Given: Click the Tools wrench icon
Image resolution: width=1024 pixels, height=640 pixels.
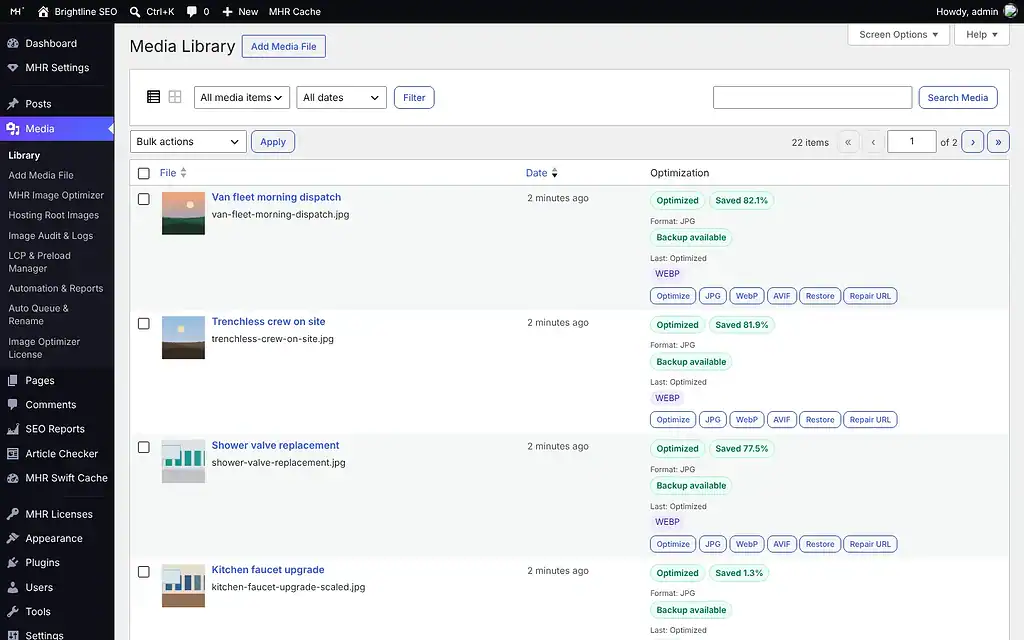Looking at the screenshot, I should tap(12, 611).
